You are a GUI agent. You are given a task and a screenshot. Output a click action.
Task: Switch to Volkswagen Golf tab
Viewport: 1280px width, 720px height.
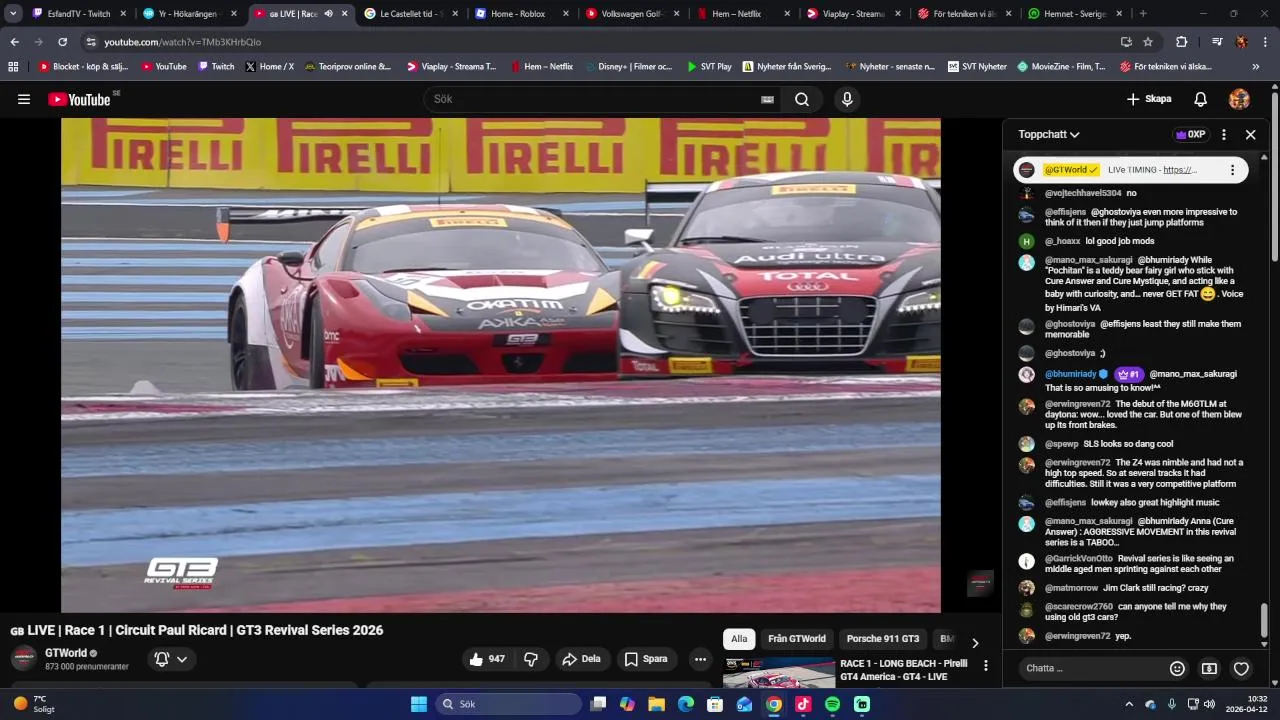pyautogui.click(x=631, y=14)
